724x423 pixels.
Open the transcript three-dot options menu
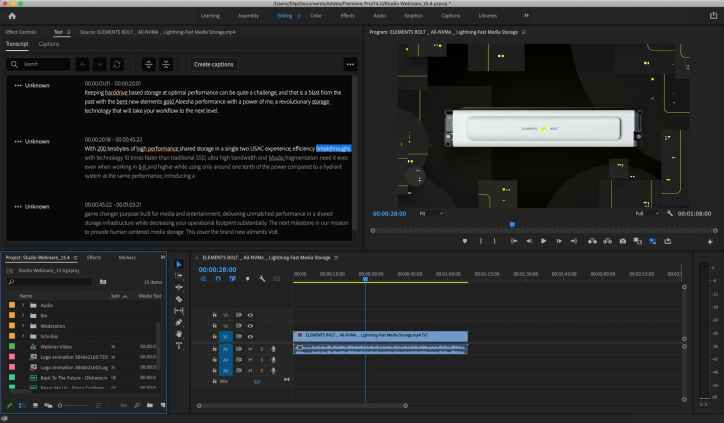point(349,64)
